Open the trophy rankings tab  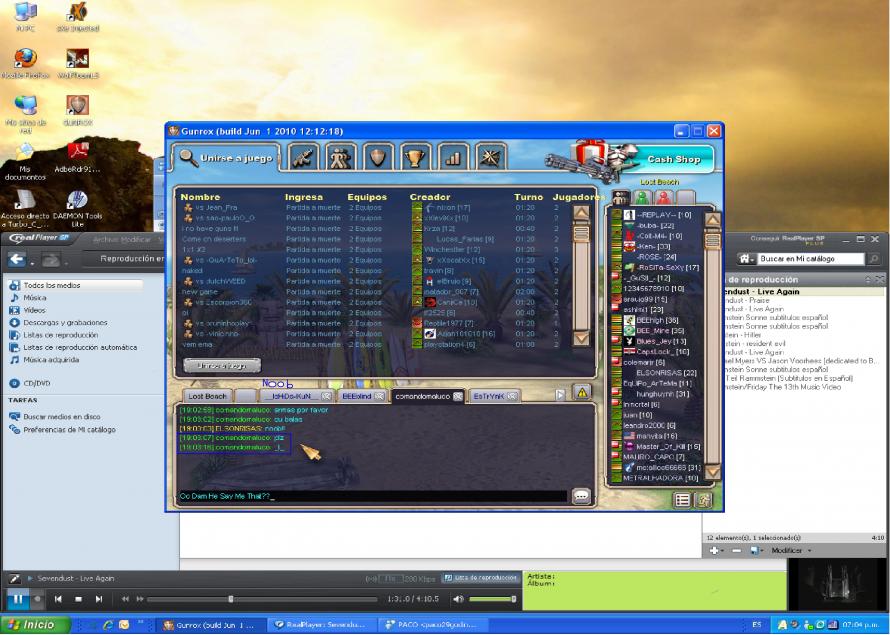(414, 157)
